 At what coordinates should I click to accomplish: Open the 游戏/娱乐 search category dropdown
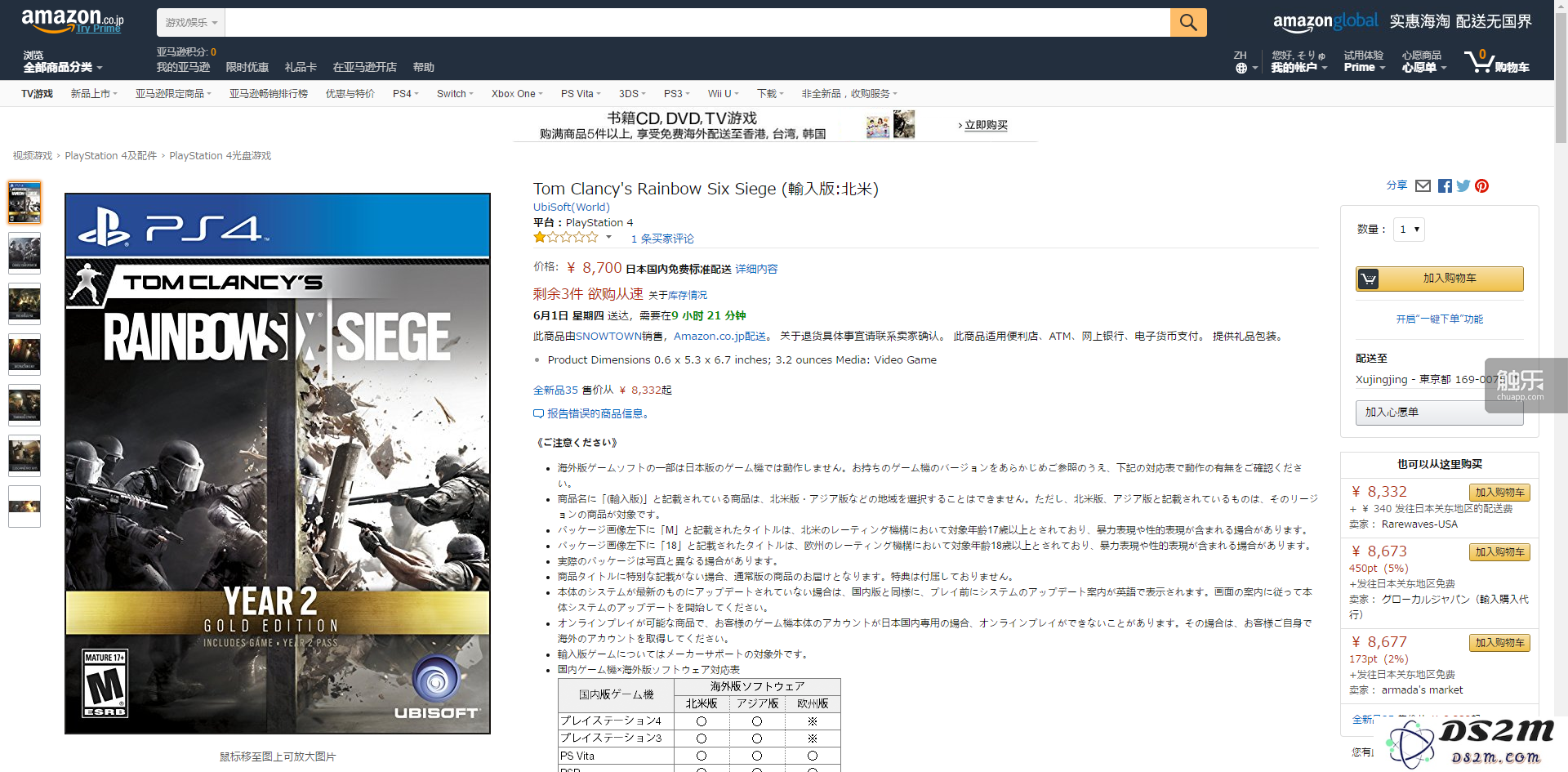click(x=191, y=23)
